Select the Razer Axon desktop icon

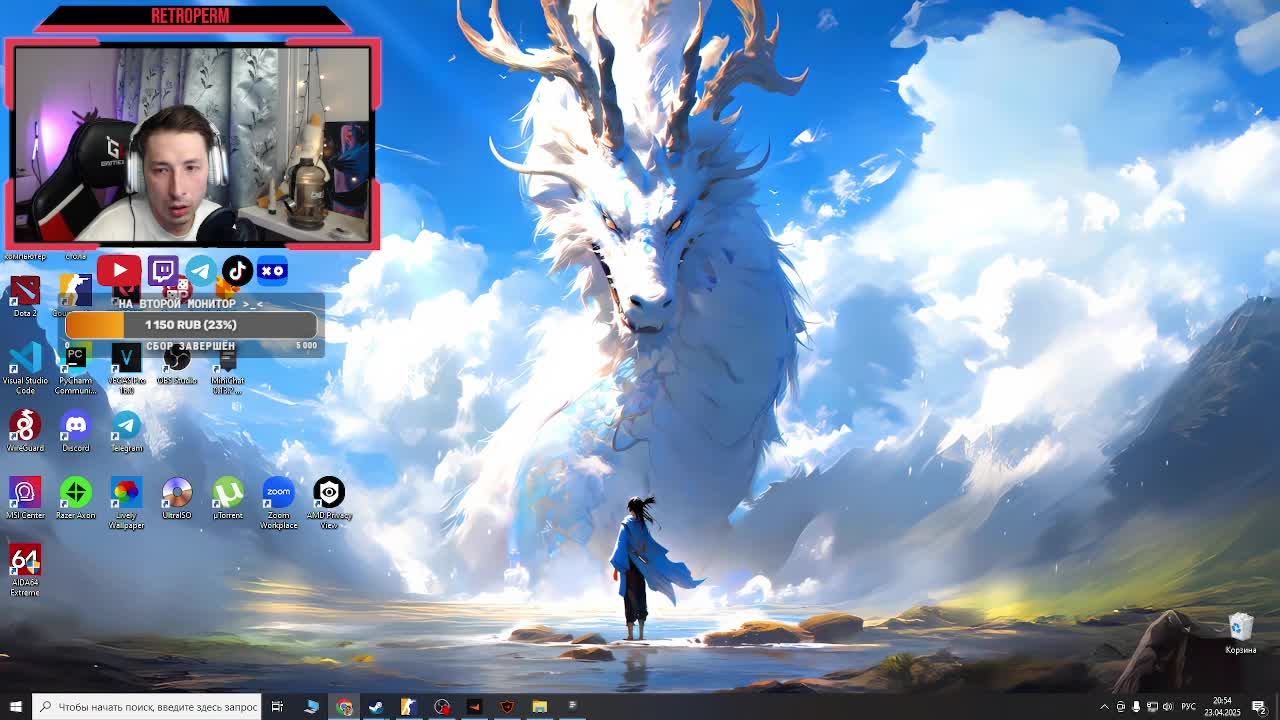[x=75, y=498]
